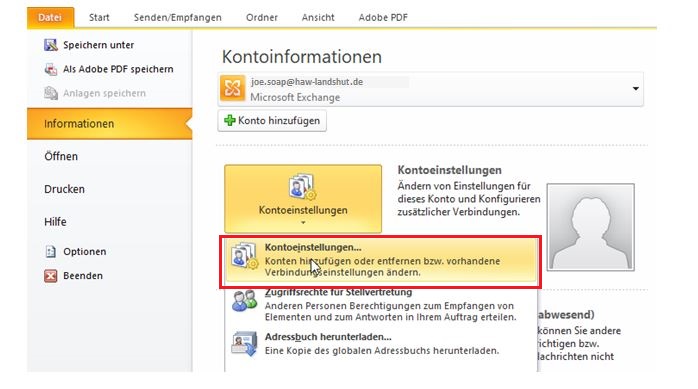Click the Konto hinzufügen button
The width and height of the screenshot is (698, 389).
(272, 121)
